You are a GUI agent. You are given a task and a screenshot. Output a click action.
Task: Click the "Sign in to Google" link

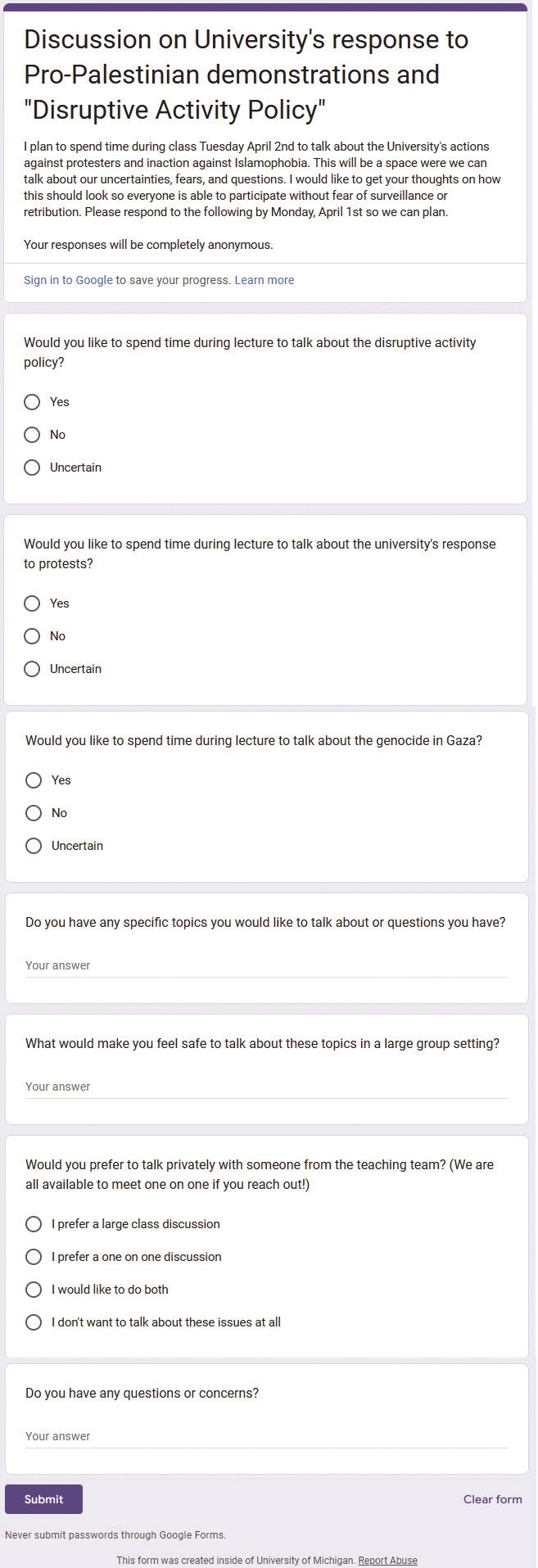68,280
